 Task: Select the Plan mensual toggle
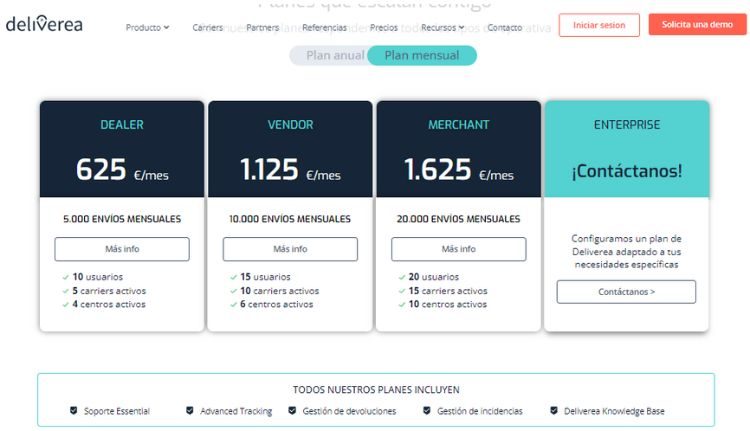(422, 55)
